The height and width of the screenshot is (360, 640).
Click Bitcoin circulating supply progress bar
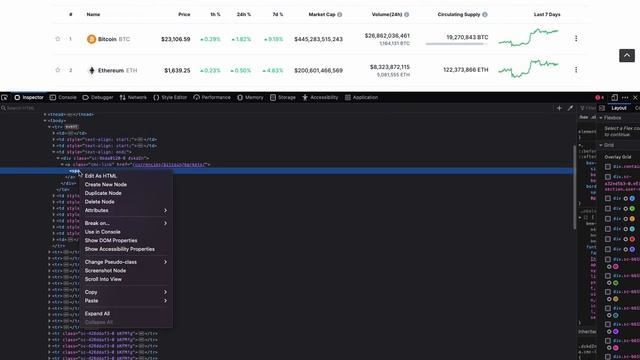pyautogui.click(x=457, y=44)
